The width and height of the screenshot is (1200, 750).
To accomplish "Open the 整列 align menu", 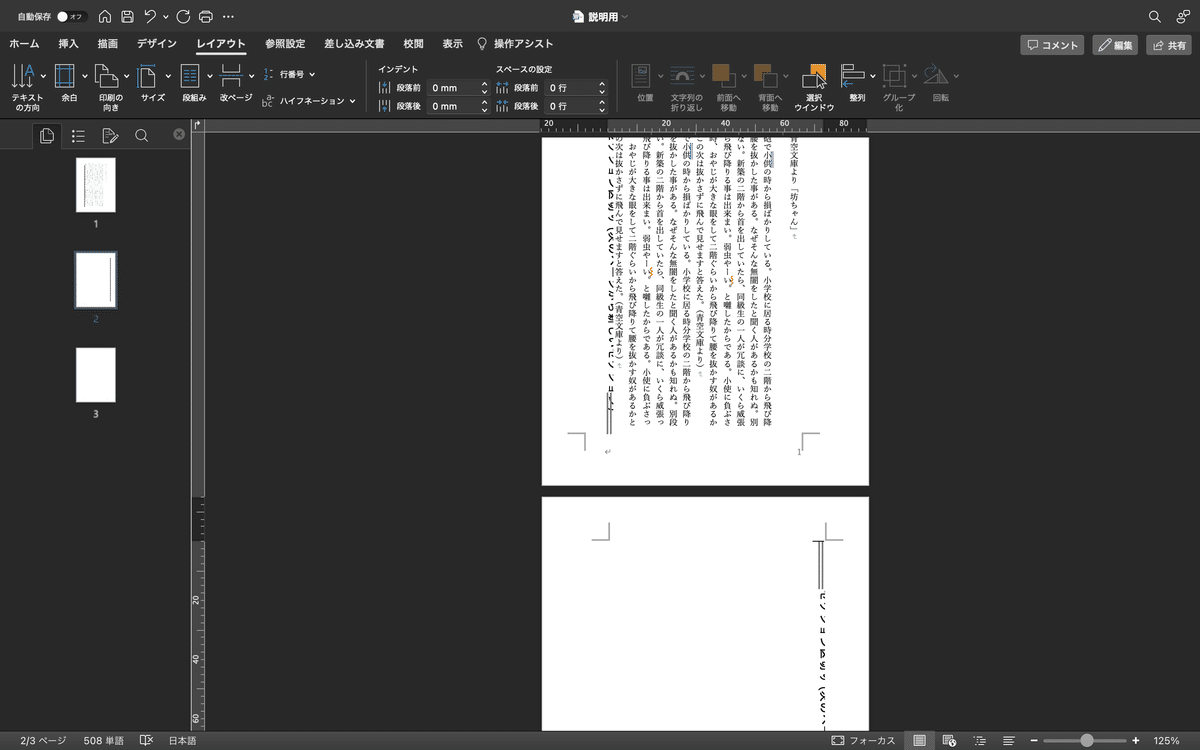I will (x=857, y=85).
